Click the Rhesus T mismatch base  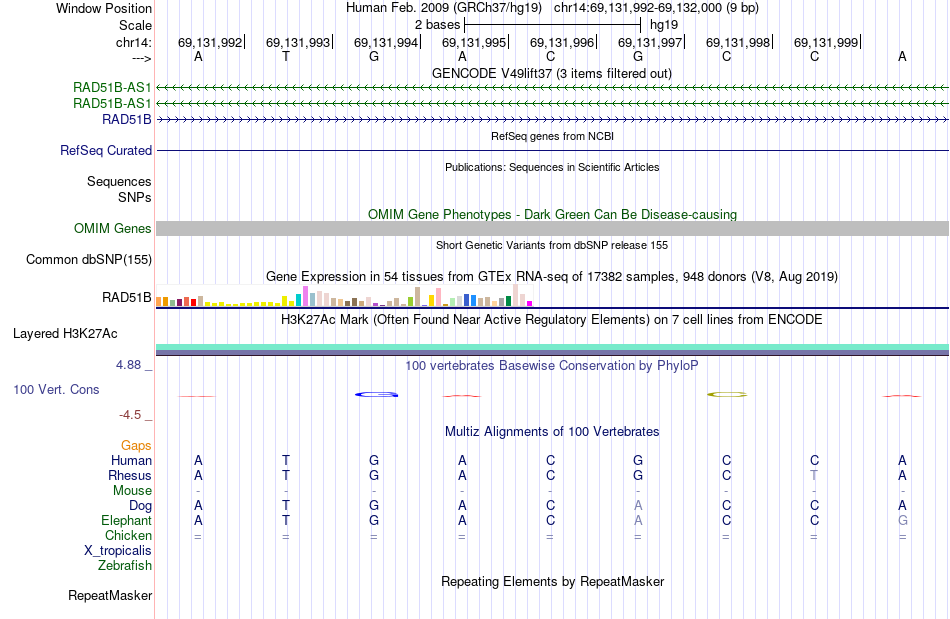[x=814, y=475]
